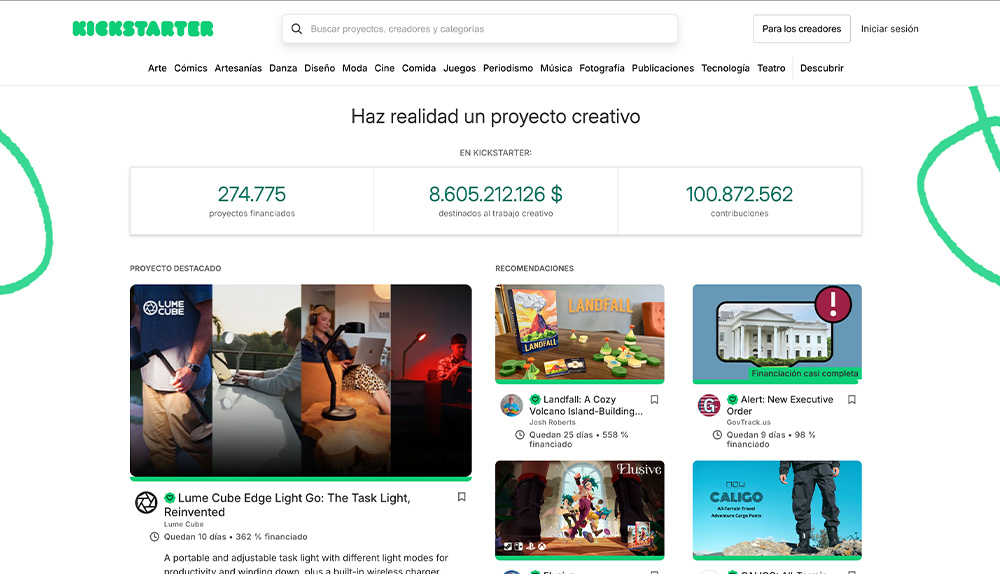This screenshot has width=1000, height=574.
Task: Focus the Buscar proyectos search field
Action: tap(480, 29)
